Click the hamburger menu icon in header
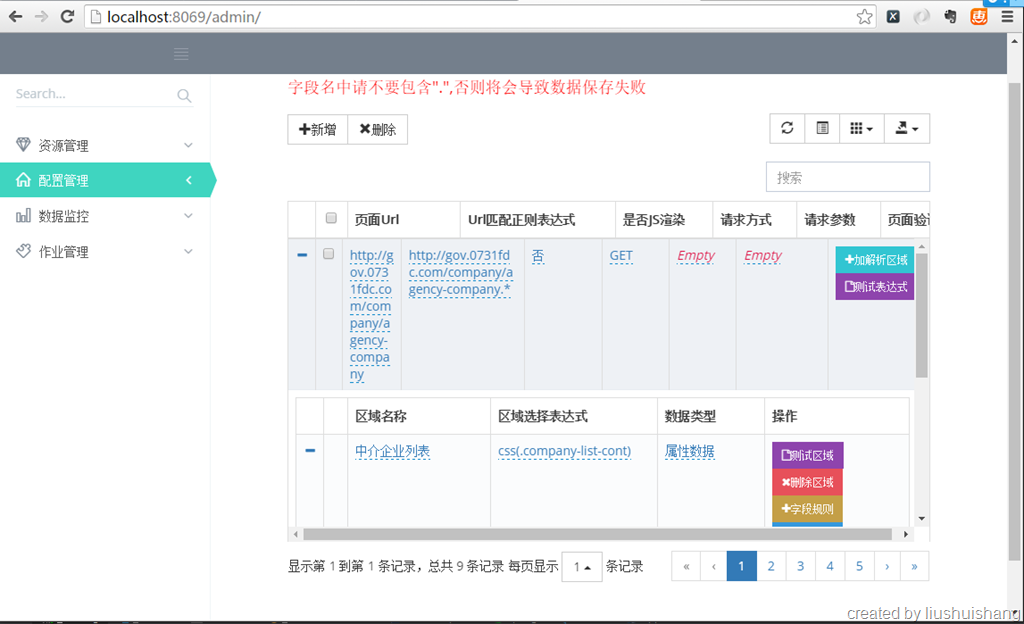Screen dimensions: 1024x624 click(x=181, y=54)
